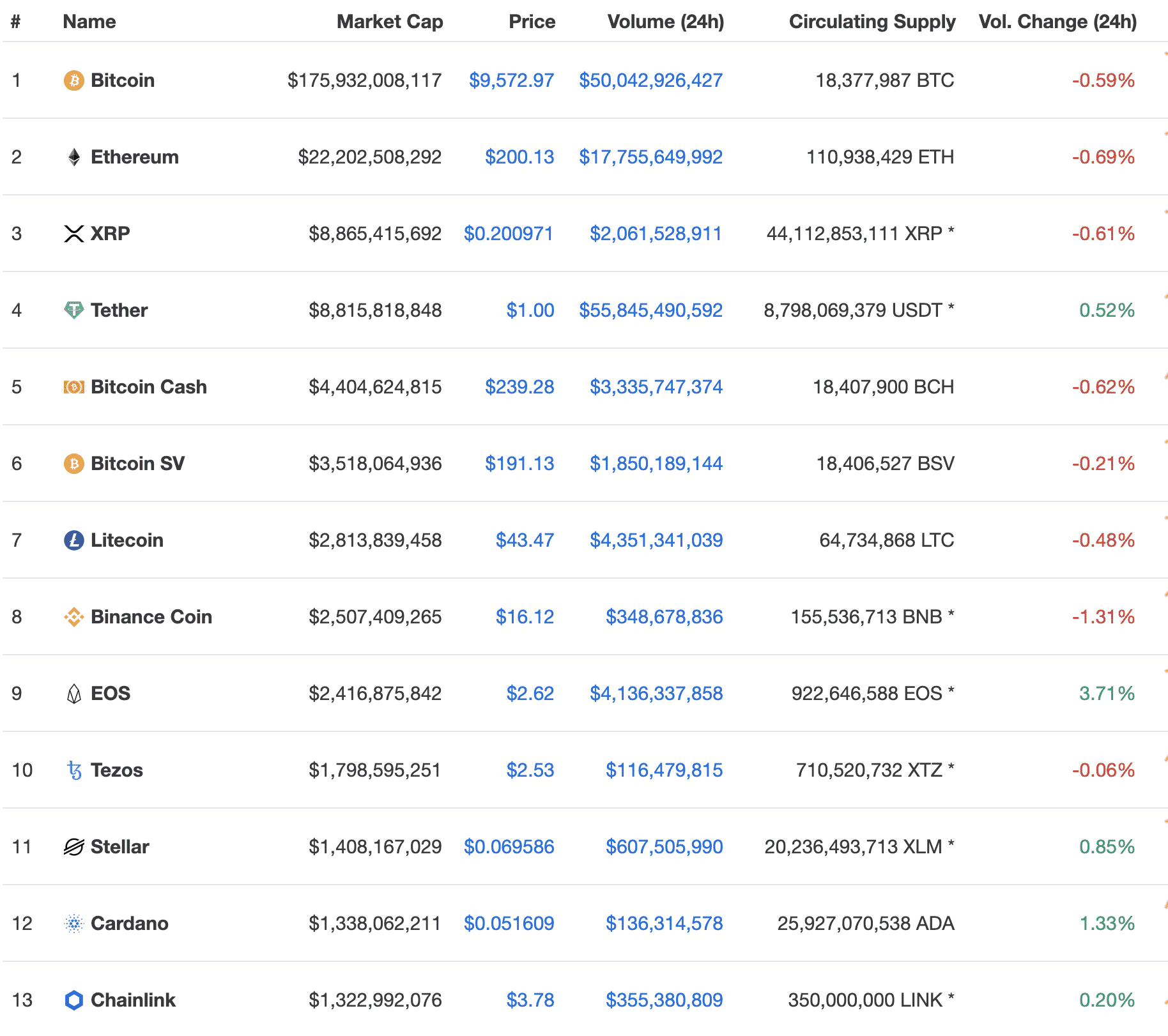Click the Binance Coin logo icon
Image resolution: width=1168 pixels, height=1036 pixels.
(x=74, y=617)
